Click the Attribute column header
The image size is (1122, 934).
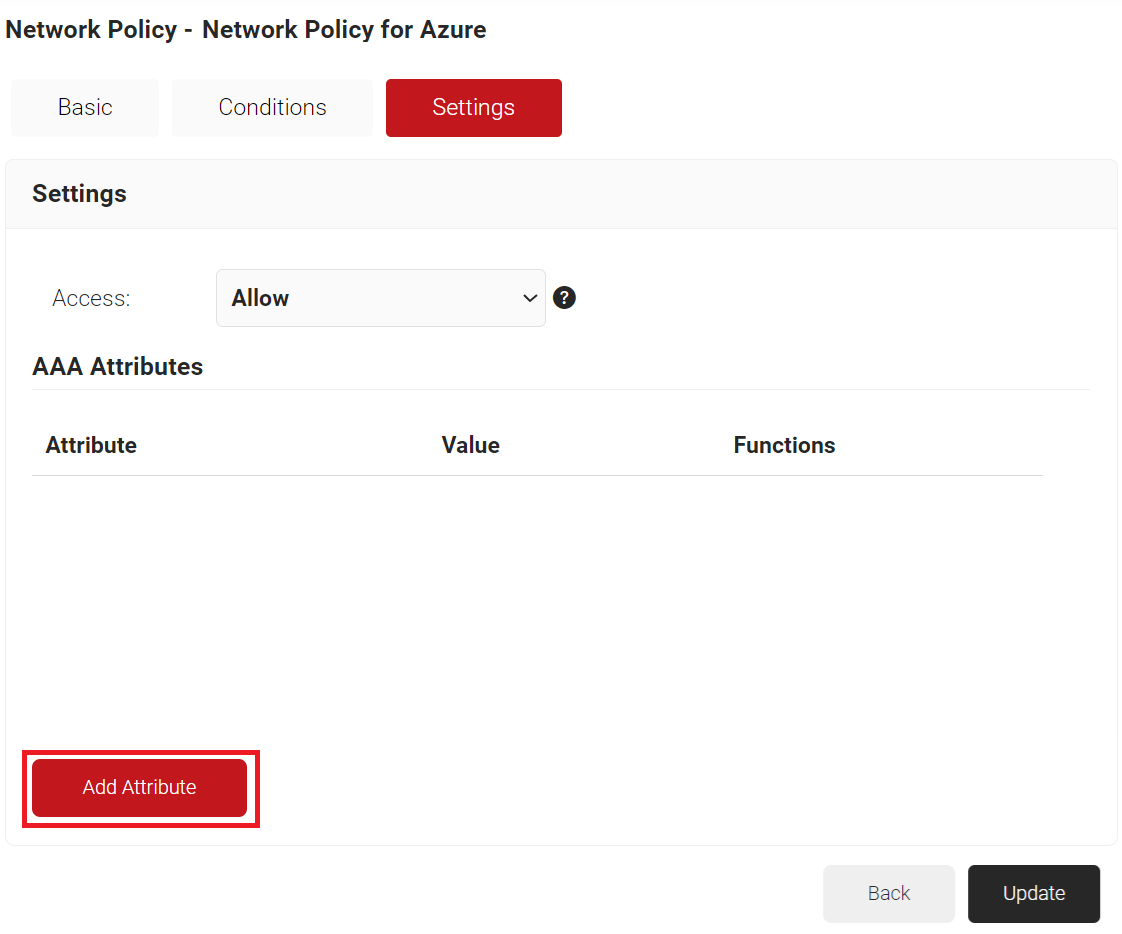[x=91, y=445]
